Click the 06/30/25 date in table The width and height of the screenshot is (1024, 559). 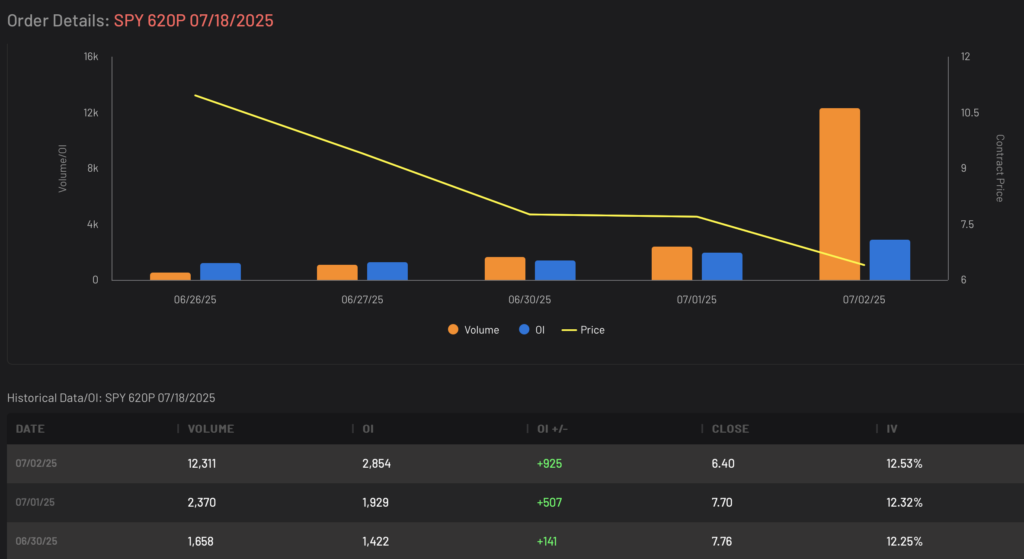[36, 541]
